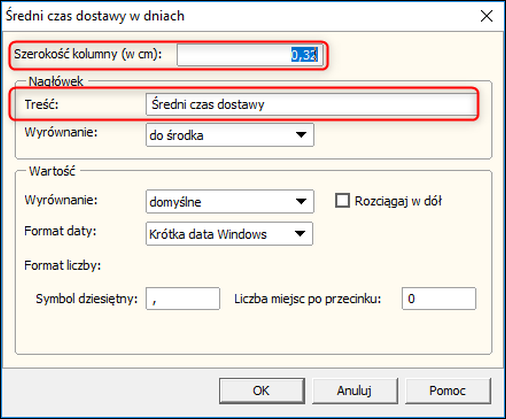
Task: Click the 'Symbol dziesiętny:' label text
Action: click(87, 299)
